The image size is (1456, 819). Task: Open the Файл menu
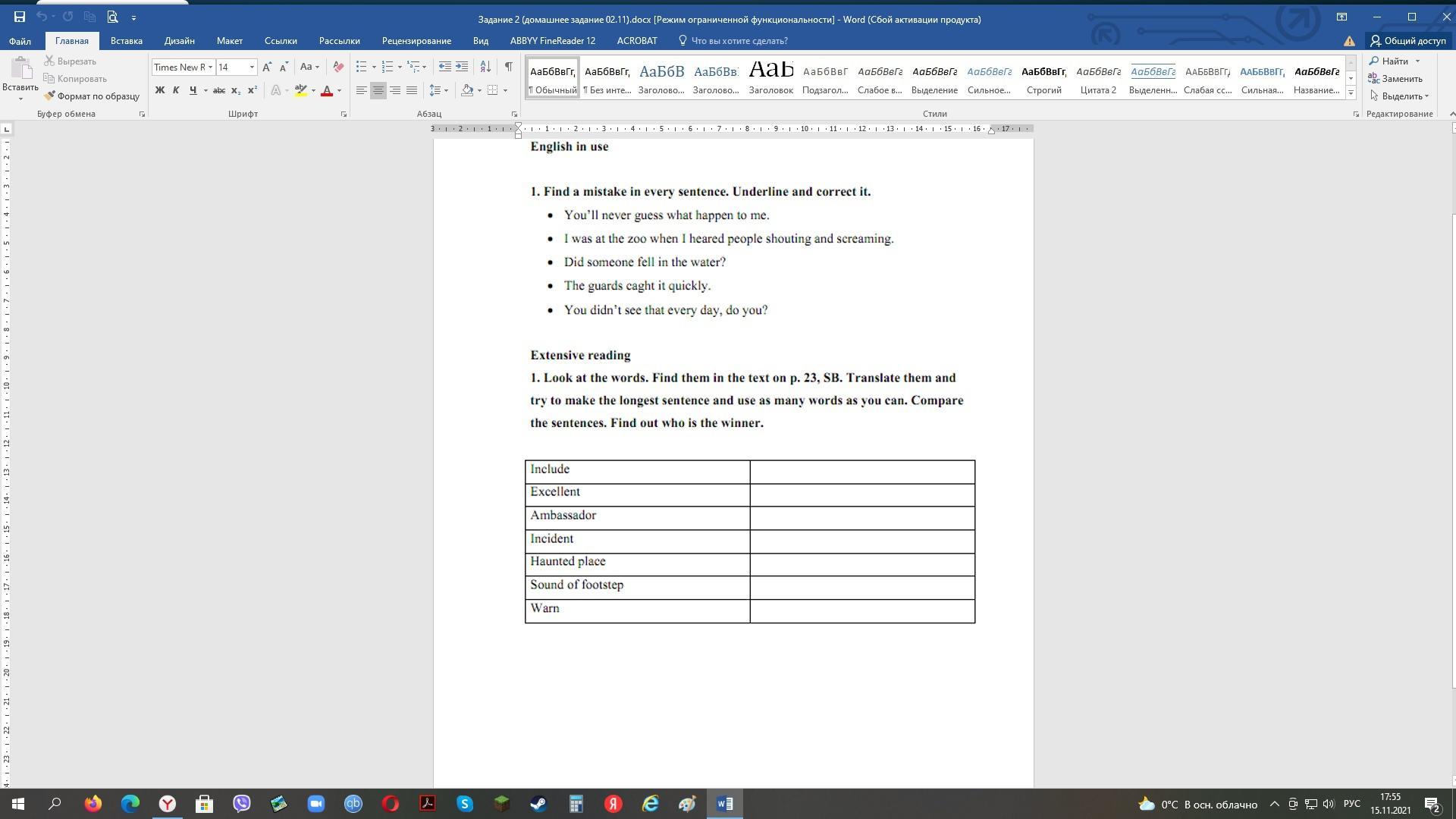(20, 41)
